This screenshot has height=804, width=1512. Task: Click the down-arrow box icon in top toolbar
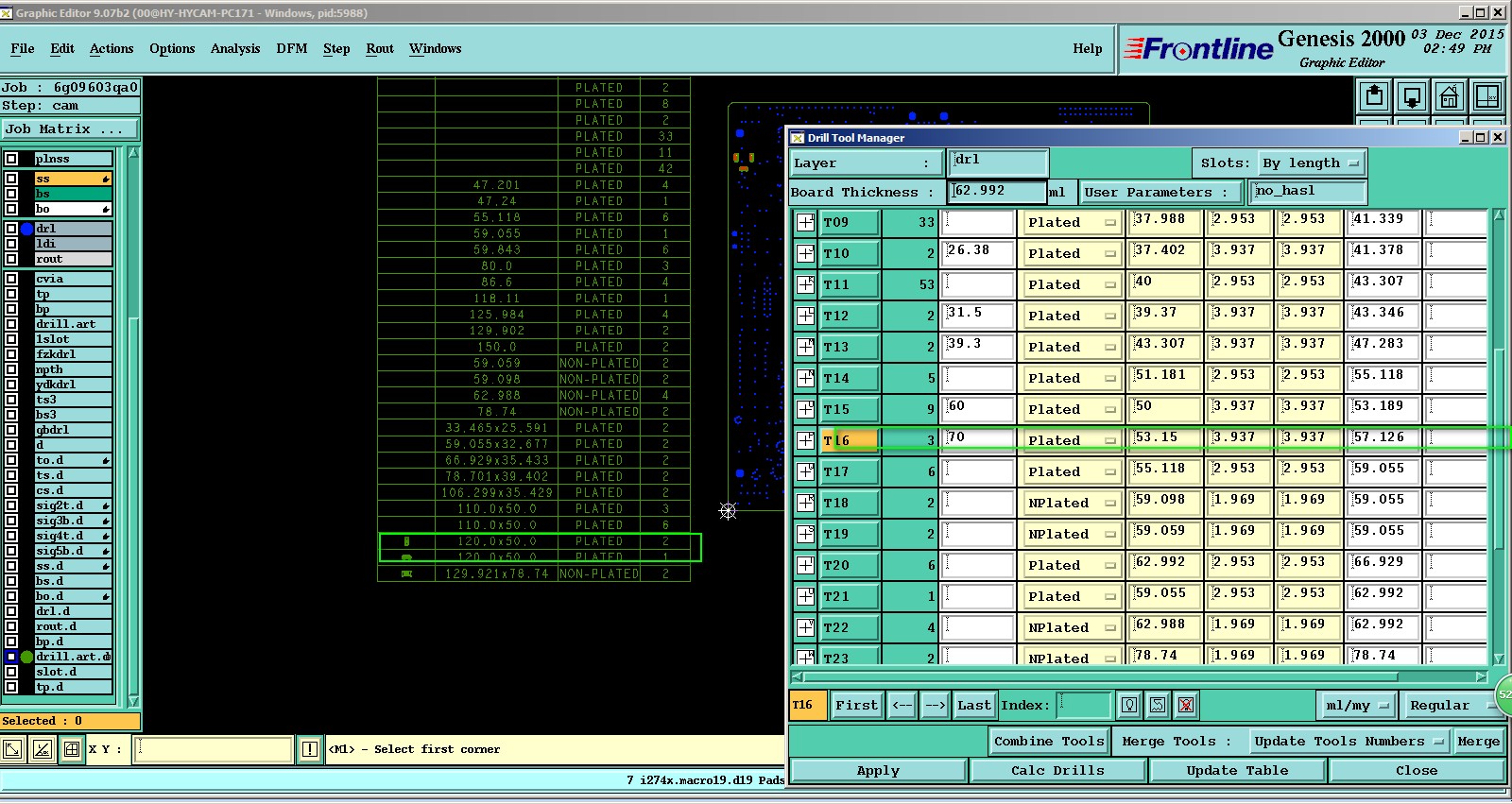(x=1412, y=96)
